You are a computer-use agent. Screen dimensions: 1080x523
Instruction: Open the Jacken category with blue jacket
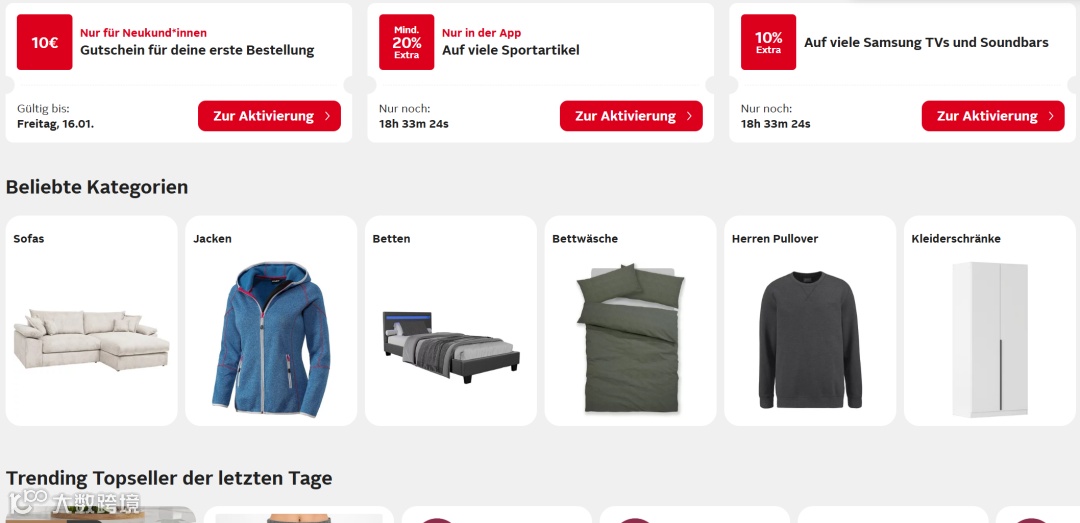pyautogui.click(x=271, y=320)
